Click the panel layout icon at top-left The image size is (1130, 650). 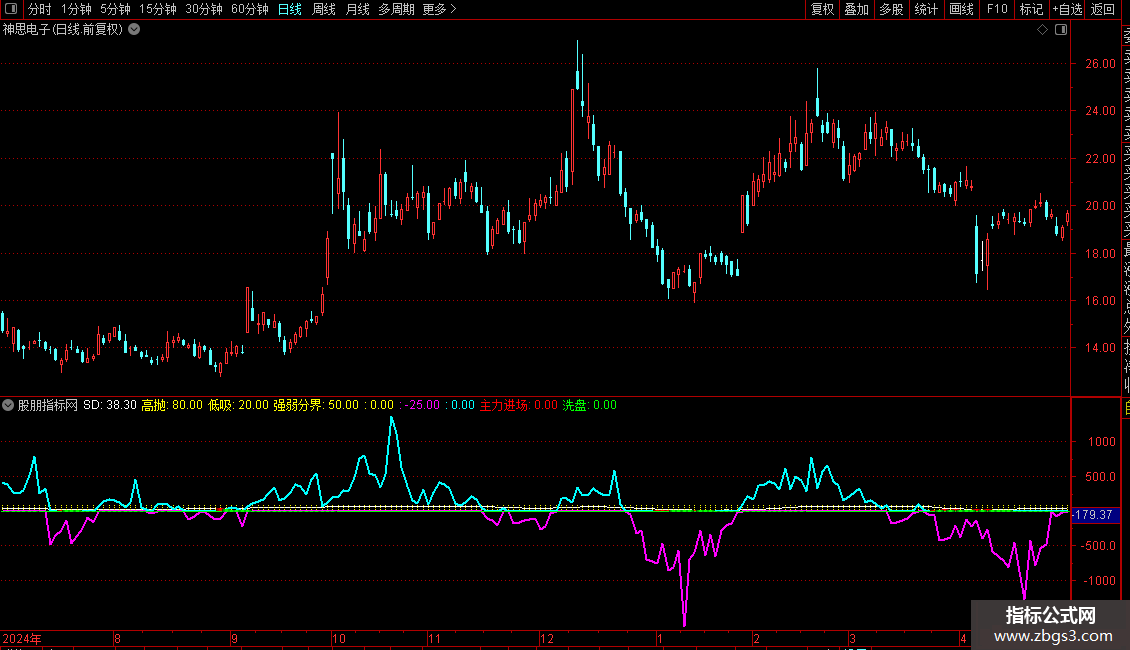[x=11, y=9]
